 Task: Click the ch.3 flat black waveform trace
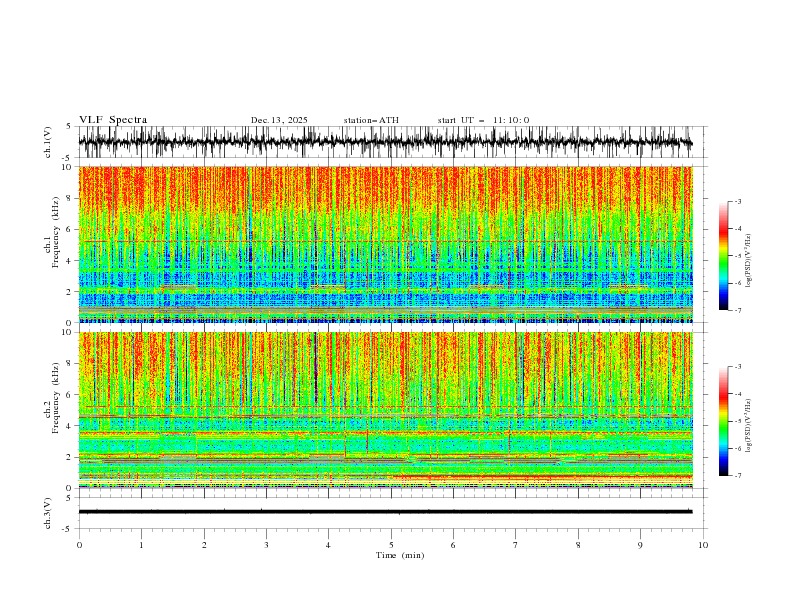tap(385, 512)
